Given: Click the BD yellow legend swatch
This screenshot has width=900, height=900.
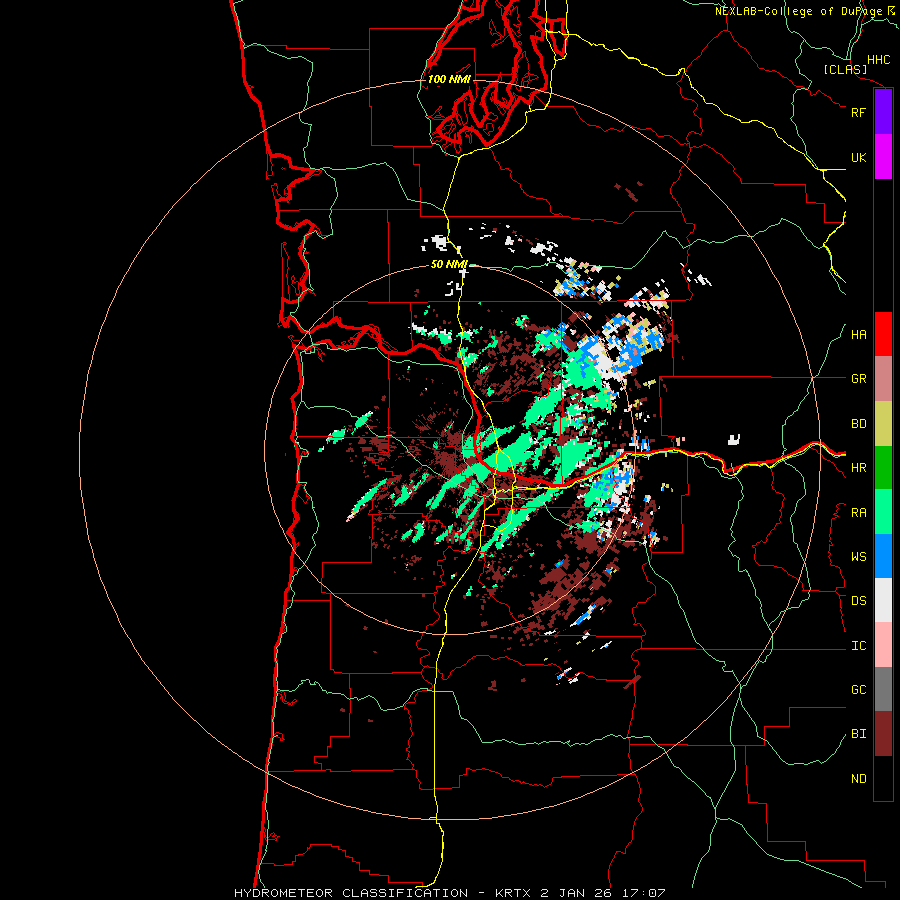Looking at the screenshot, I should [x=883, y=424].
